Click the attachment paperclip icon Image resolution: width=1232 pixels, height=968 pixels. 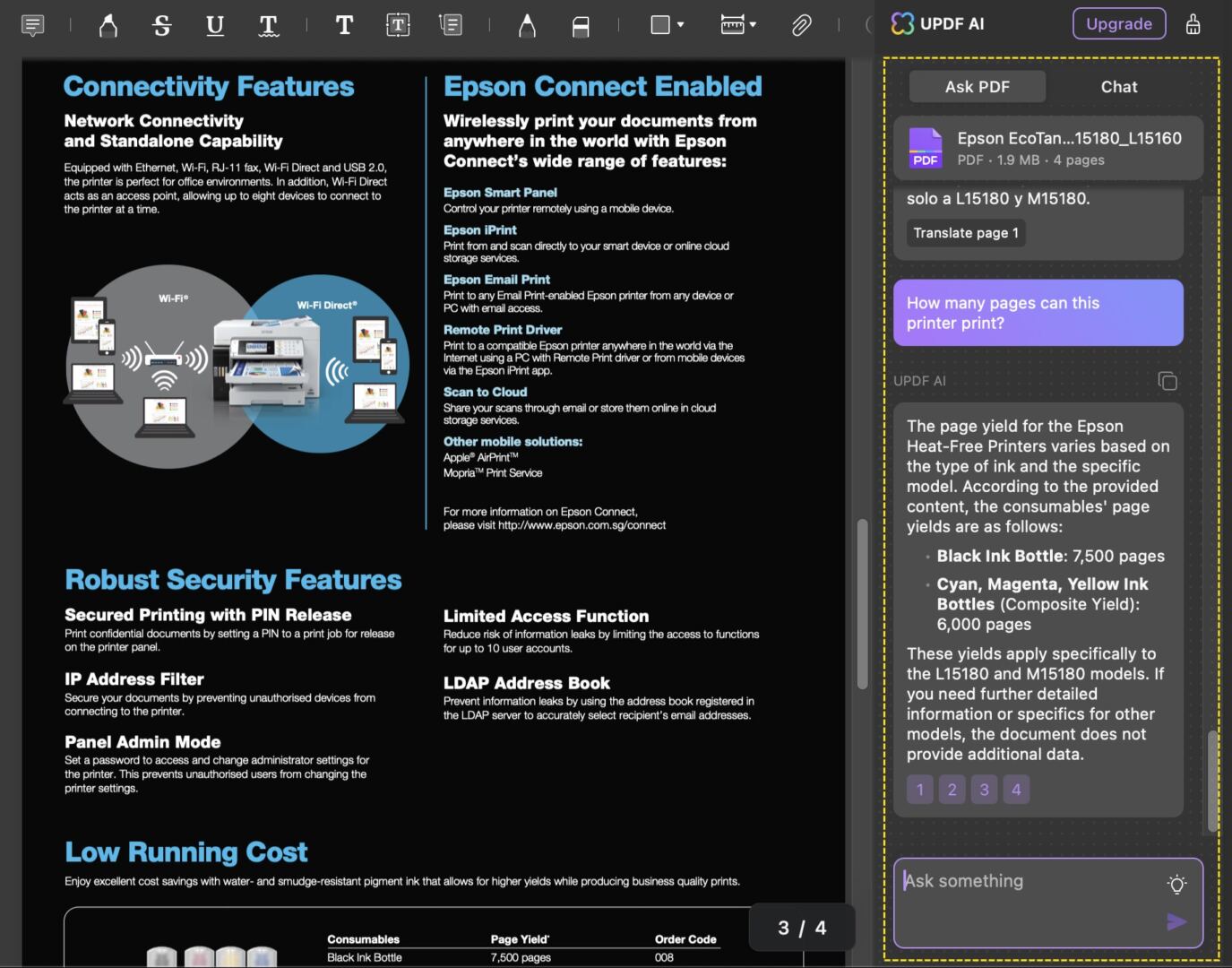(801, 25)
